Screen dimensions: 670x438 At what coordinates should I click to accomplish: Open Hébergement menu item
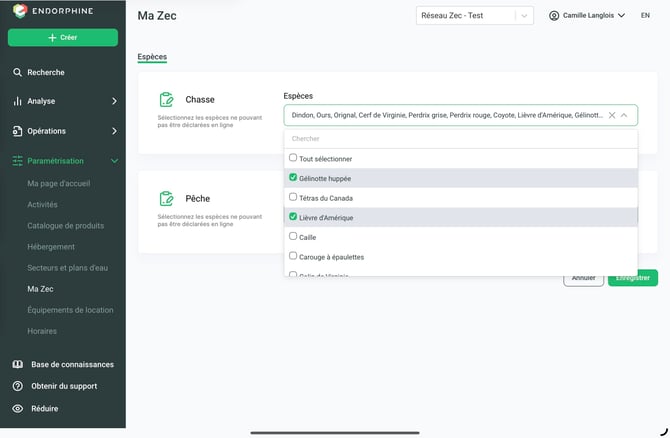pos(51,247)
